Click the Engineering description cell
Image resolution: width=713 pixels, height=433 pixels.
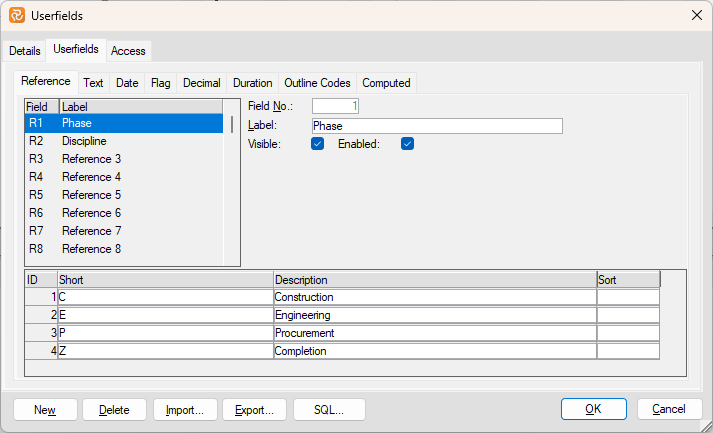pos(434,315)
